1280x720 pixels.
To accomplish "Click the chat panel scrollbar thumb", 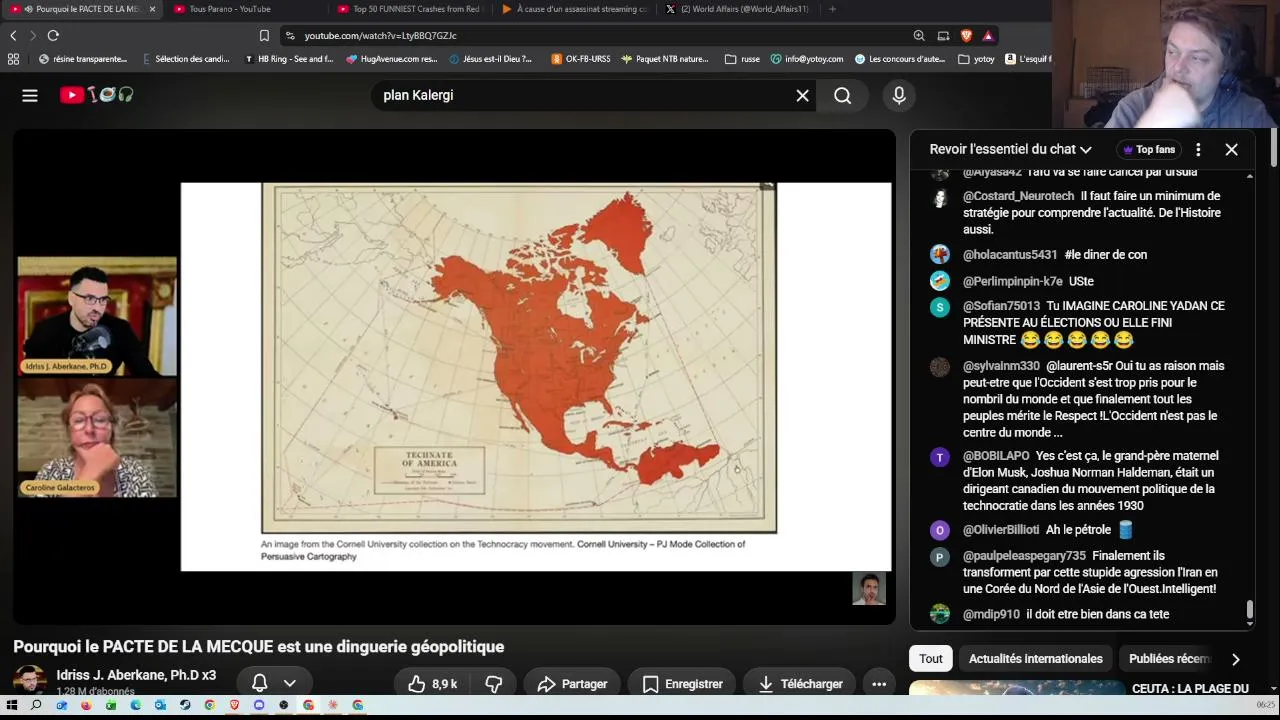I will click(1250, 609).
